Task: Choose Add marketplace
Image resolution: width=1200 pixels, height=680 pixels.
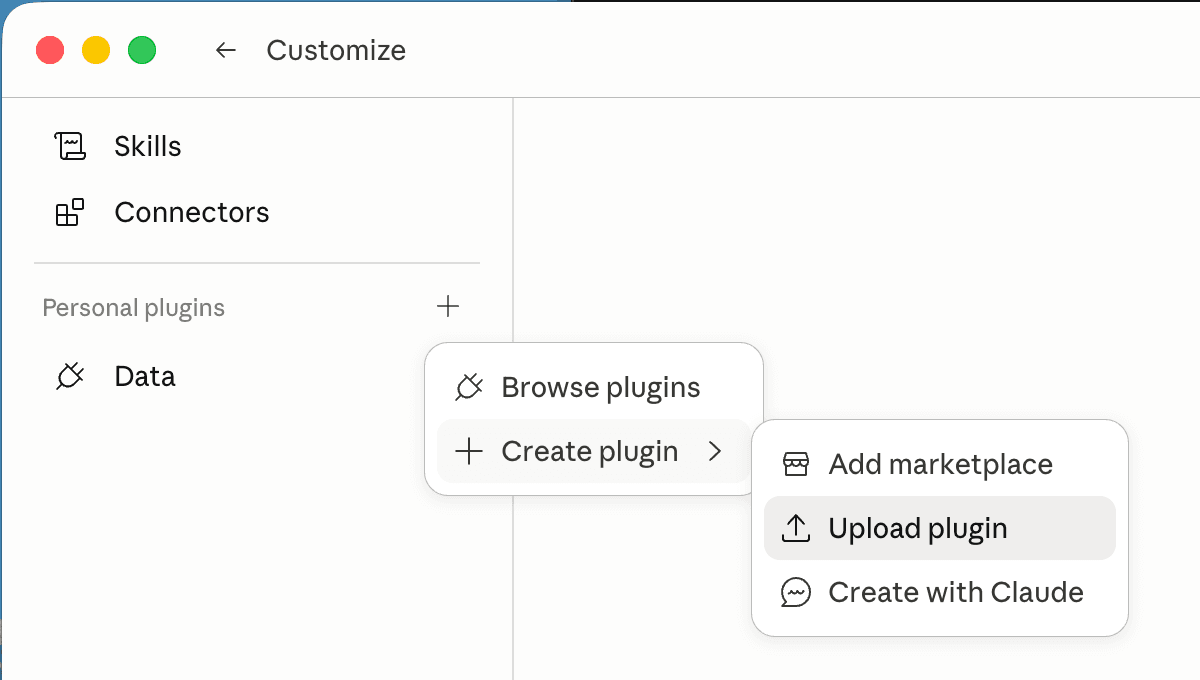Action: click(x=939, y=464)
